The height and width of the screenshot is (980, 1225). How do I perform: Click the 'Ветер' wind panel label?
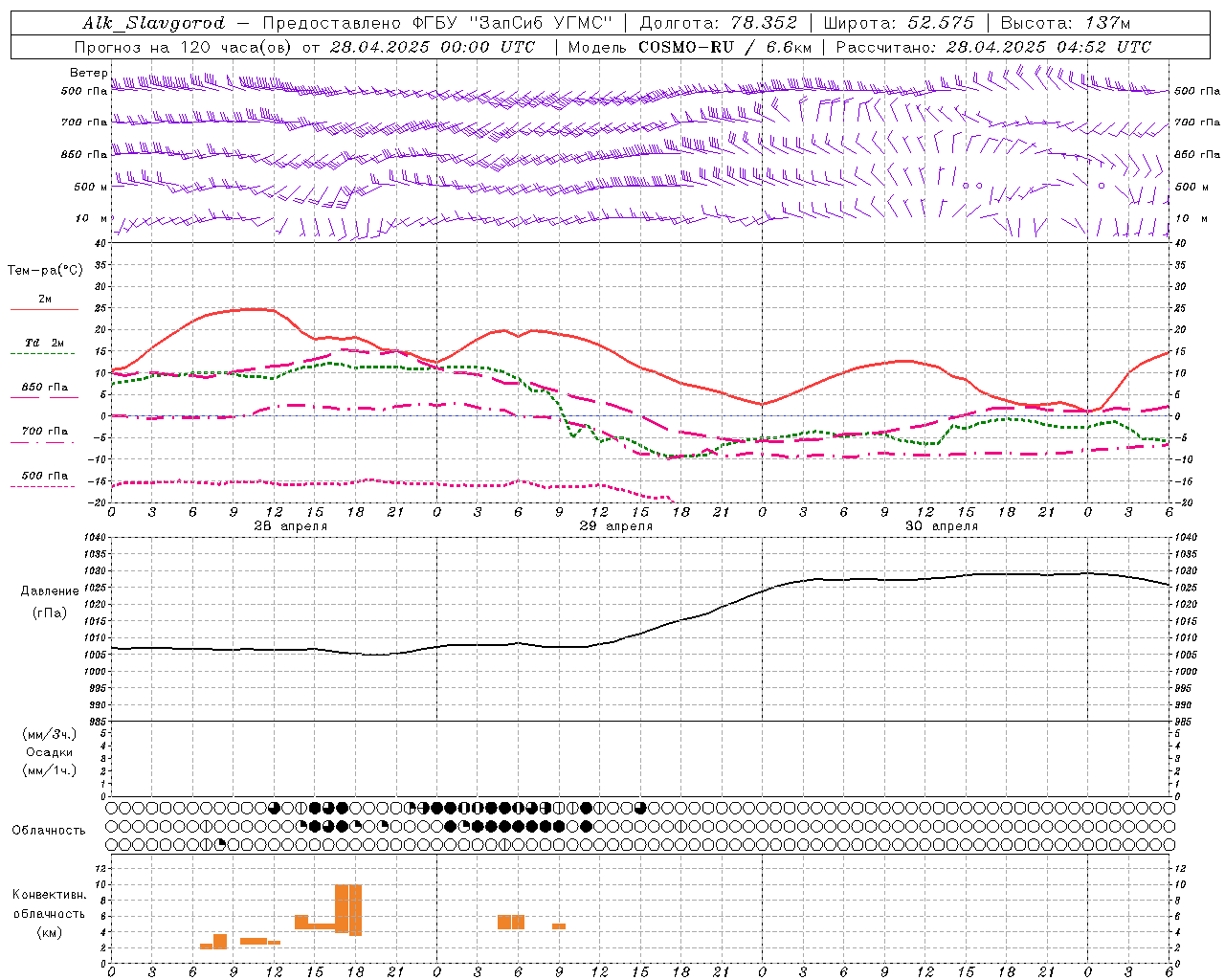pyautogui.click(x=88, y=73)
